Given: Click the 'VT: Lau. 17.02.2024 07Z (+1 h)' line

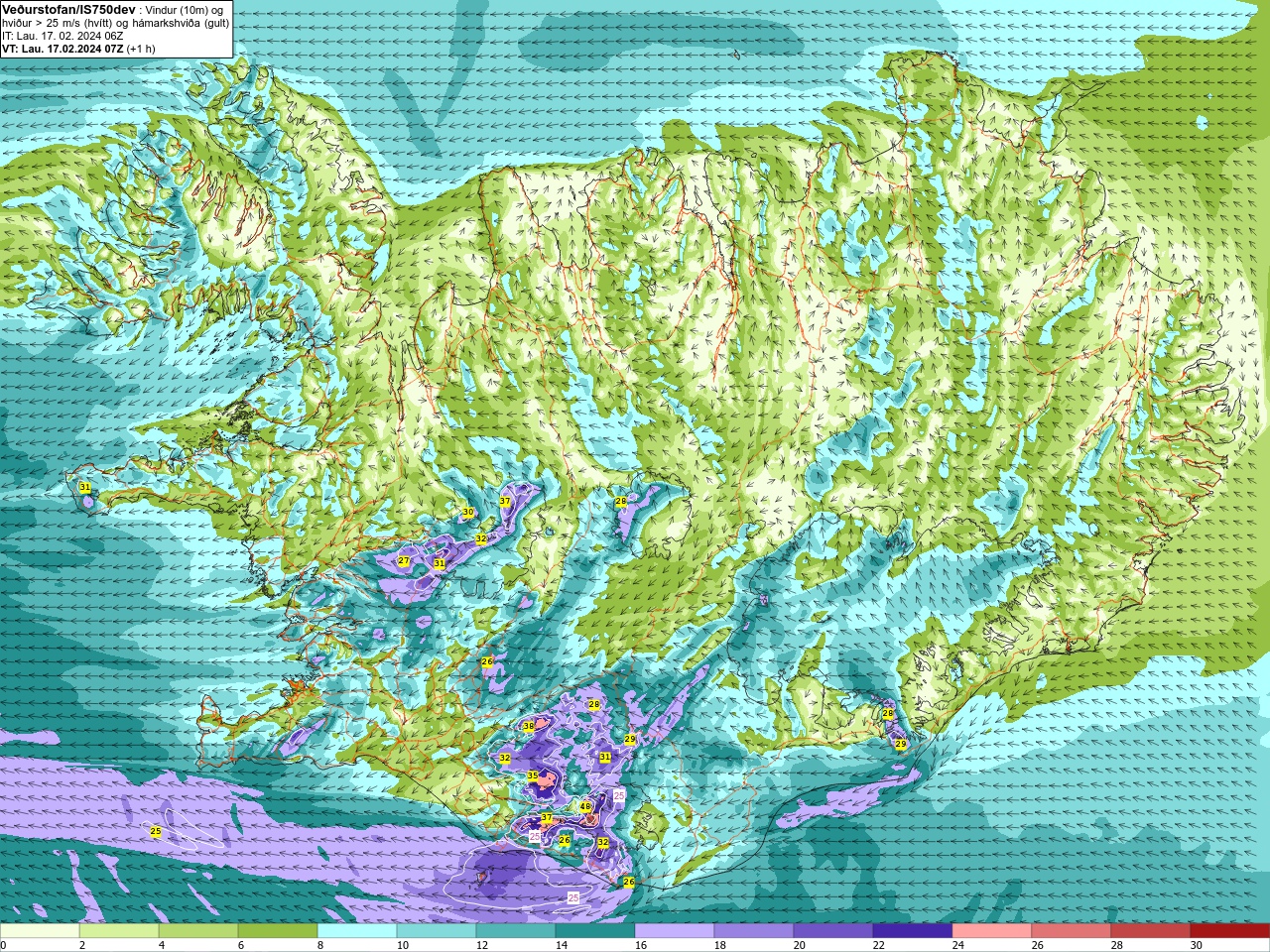Looking at the screenshot, I should (78, 49).
